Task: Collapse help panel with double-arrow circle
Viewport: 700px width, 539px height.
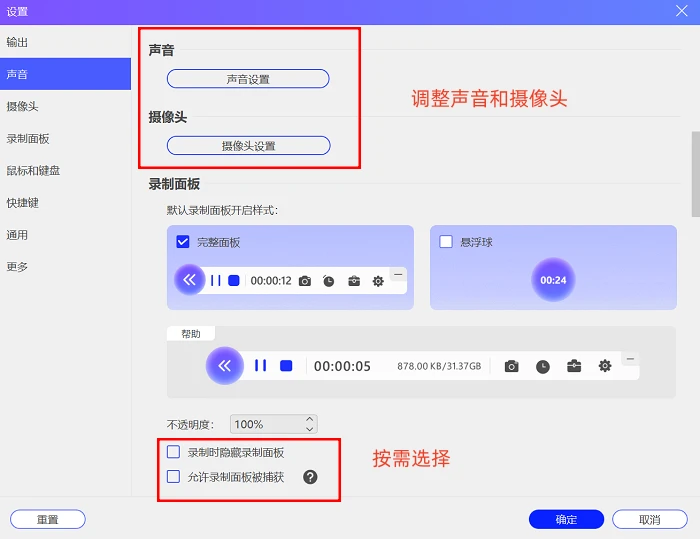Action: [225, 366]
